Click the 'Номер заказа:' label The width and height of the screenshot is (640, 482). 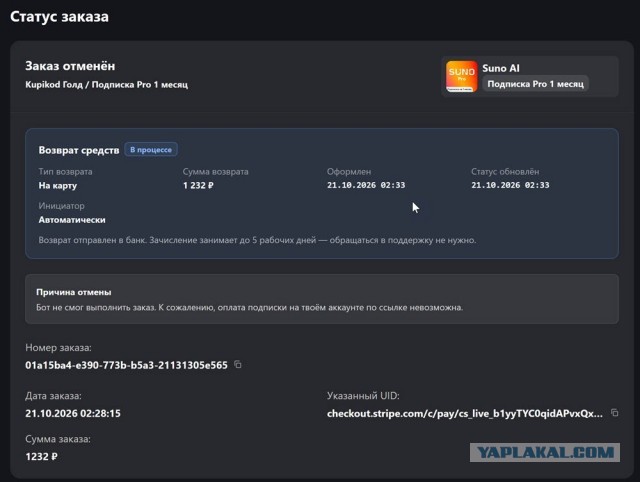[58, 348]
